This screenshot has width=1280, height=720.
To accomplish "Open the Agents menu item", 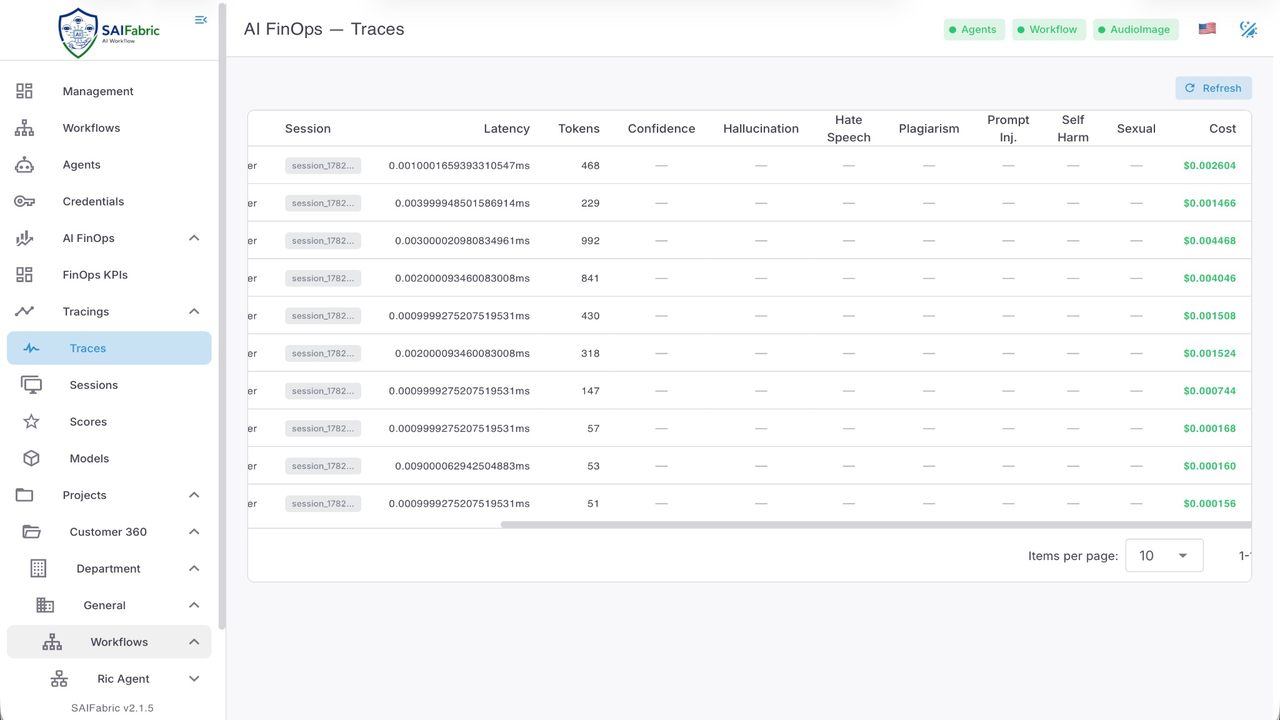I will 109,165.
